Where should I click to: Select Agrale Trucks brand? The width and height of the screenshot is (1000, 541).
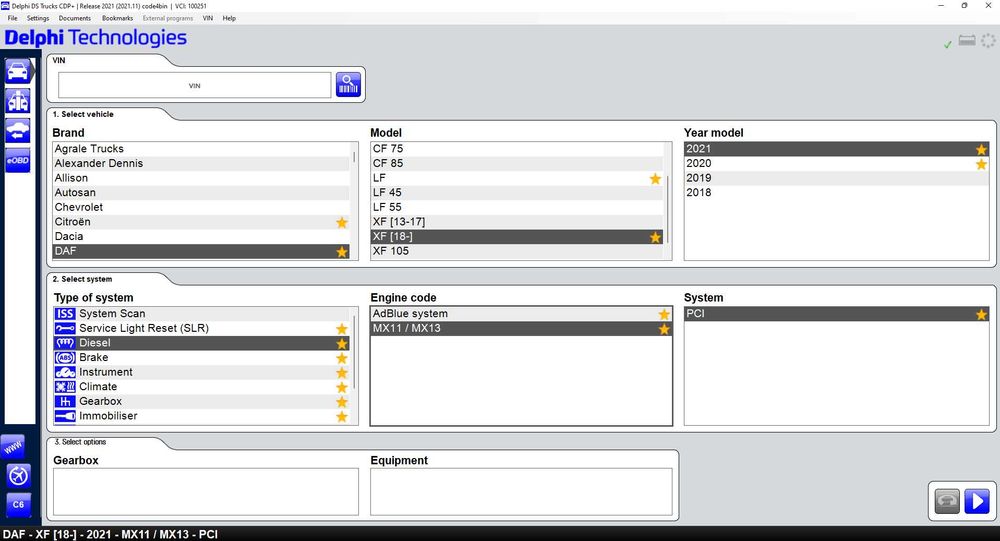click(x=202, y=149)
